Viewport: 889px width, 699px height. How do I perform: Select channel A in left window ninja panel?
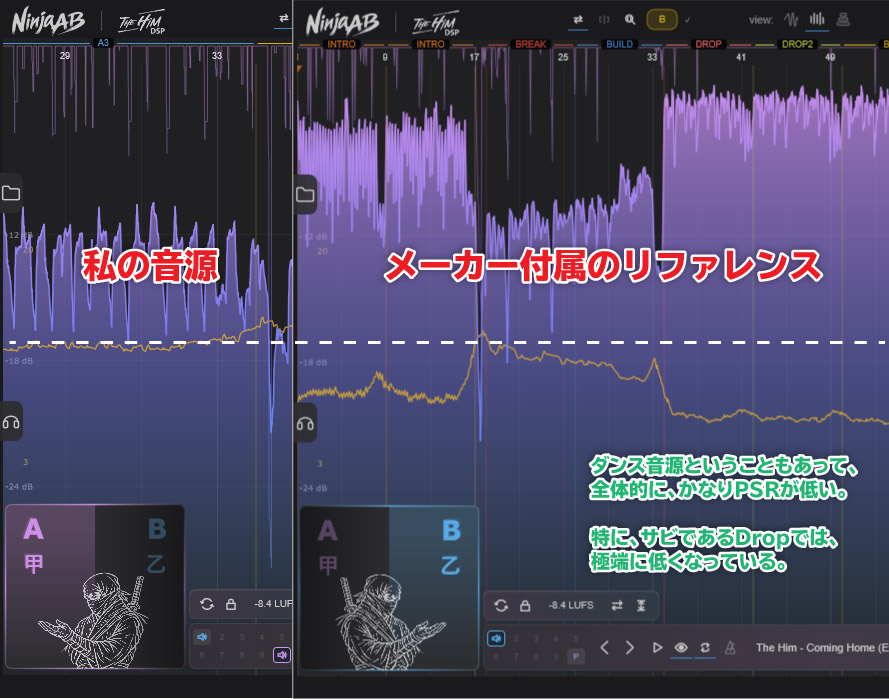[x=34, y=529]
